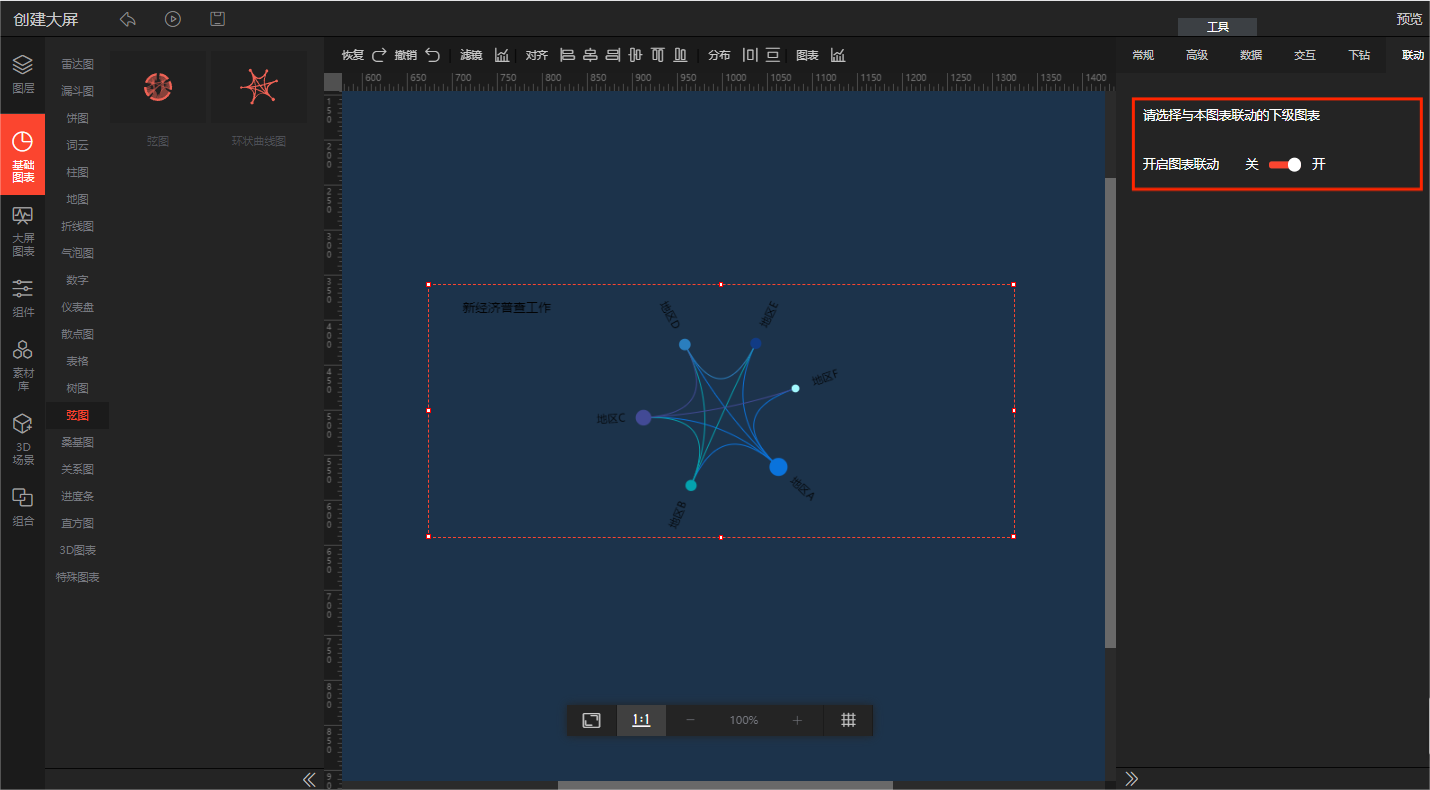Choose the 弦图 chord chart thumbnail
Image resolution: width=1430 pixels, height=790 pixels.
pyautogui.click(x=158, y=88)
